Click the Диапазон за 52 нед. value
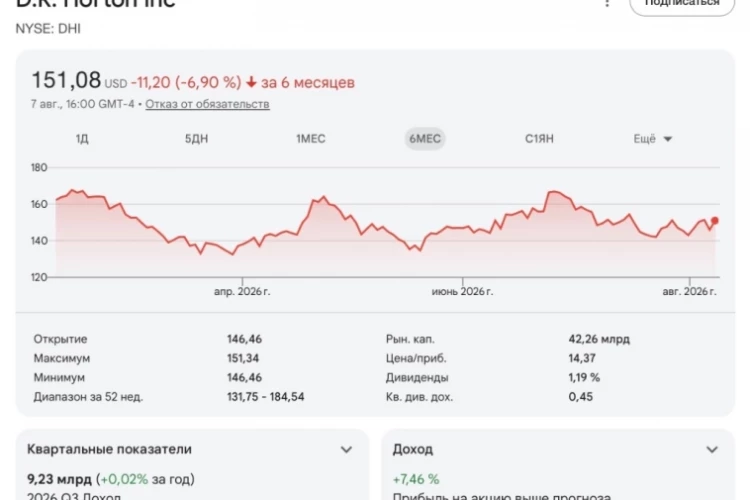This screenshot has height=500, width=750. (x=265, y=397)
